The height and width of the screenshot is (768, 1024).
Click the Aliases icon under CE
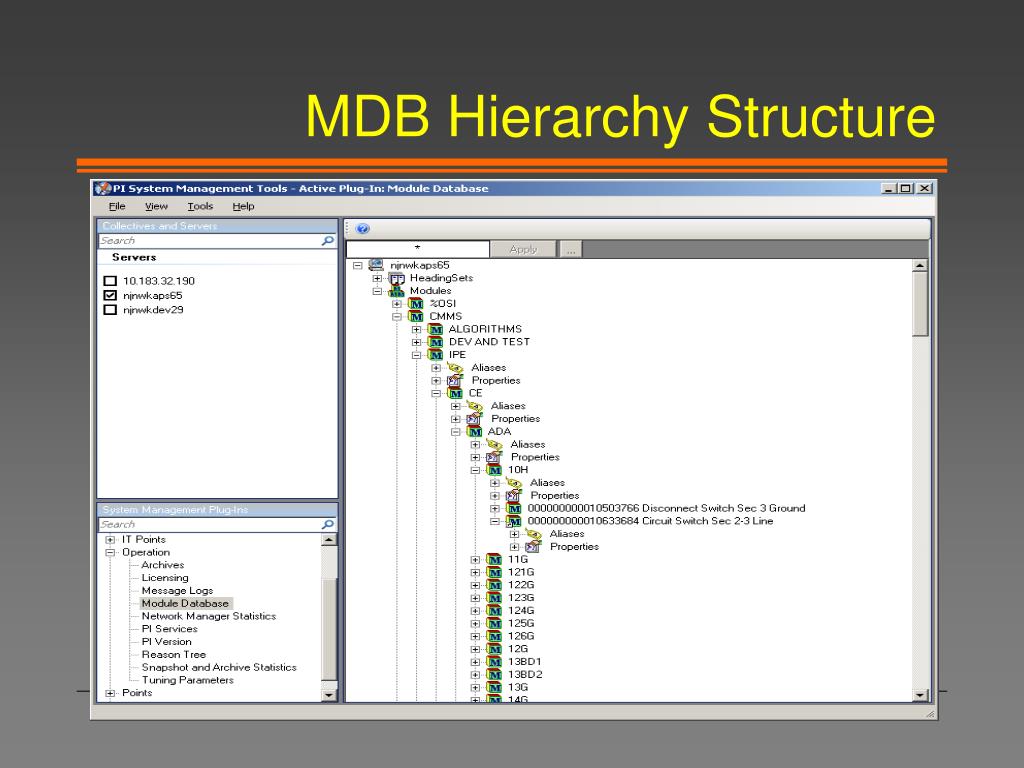point(475,406)
